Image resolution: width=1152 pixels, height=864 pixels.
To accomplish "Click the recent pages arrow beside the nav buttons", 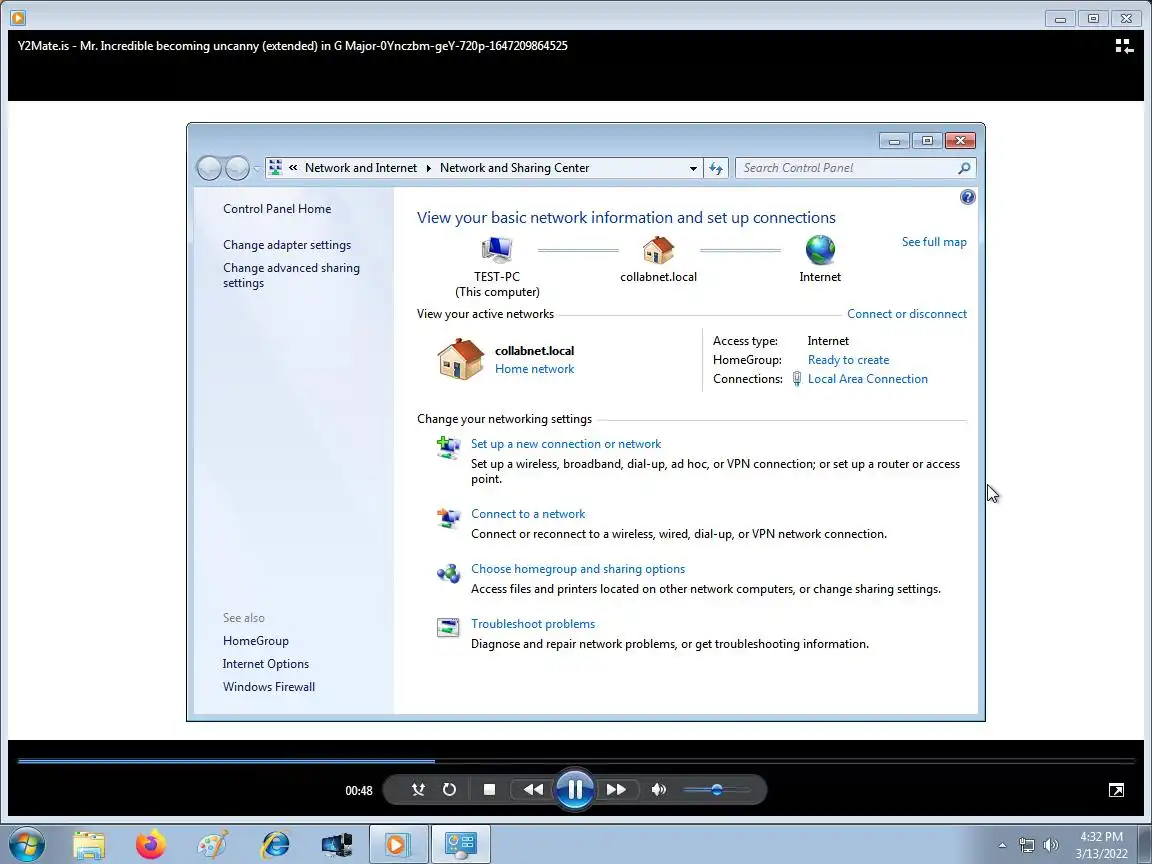I will 257,169.
